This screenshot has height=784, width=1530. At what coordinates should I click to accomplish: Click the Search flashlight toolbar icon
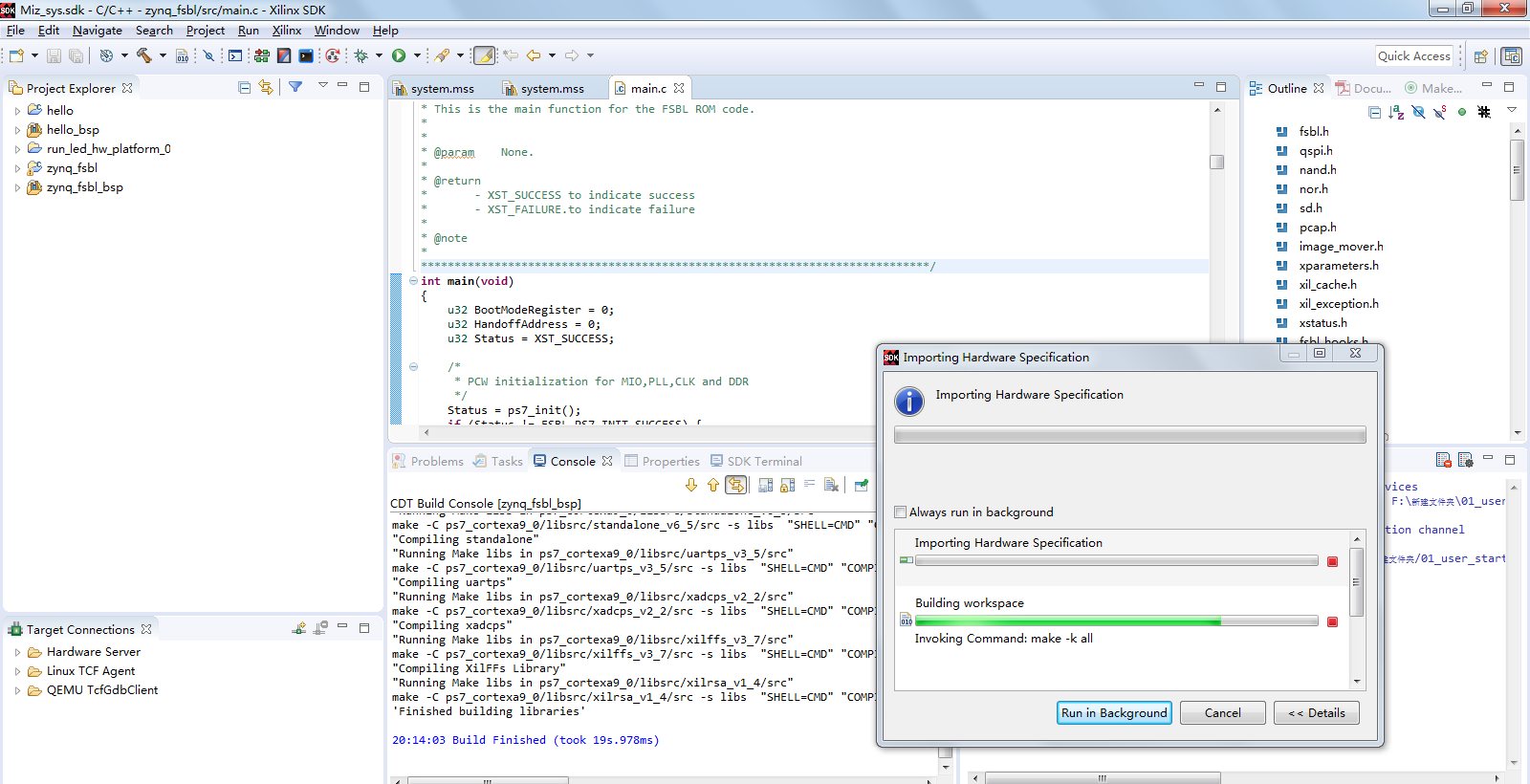(442, 56)
